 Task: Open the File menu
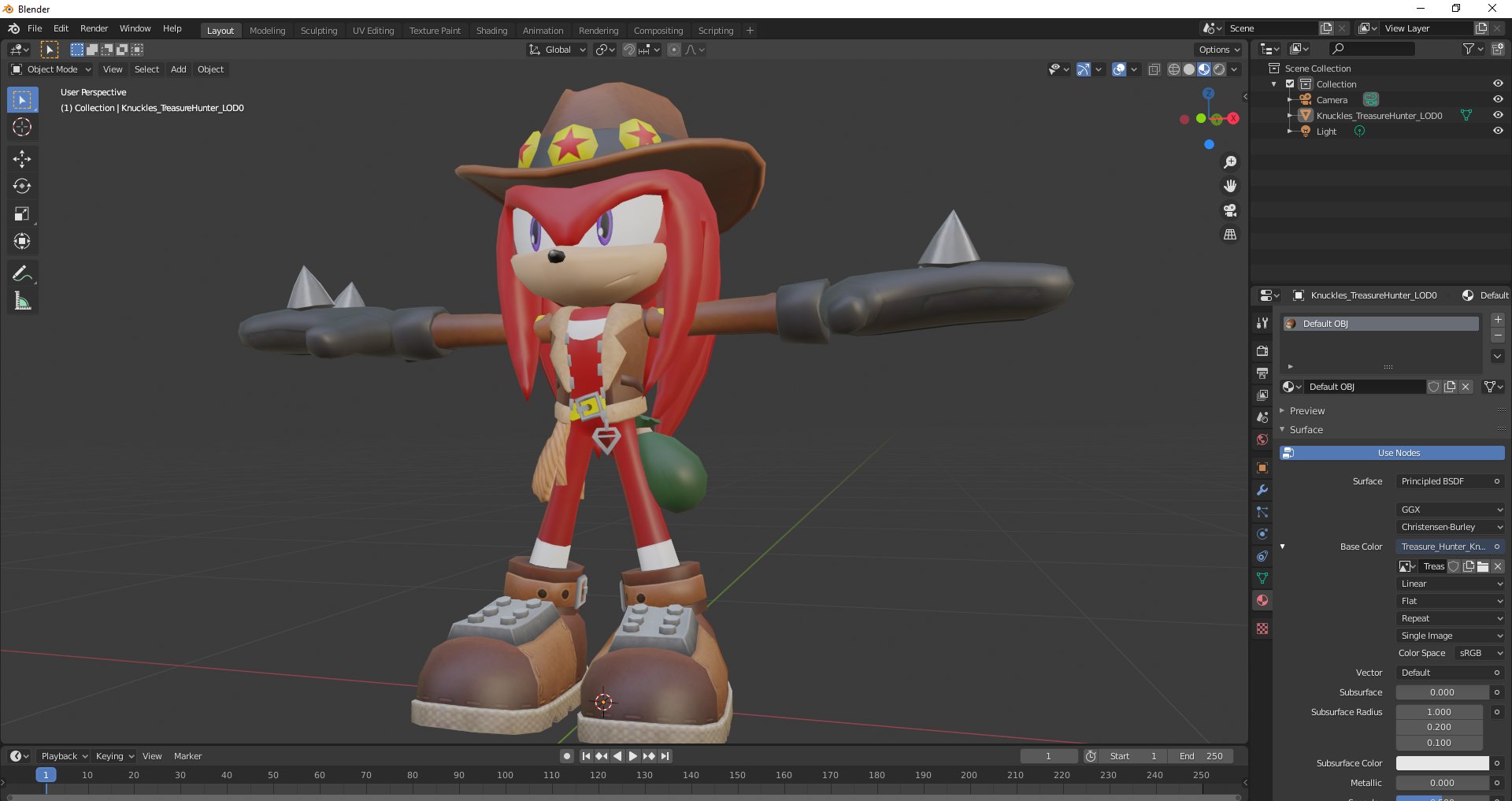tap(35, 28)
